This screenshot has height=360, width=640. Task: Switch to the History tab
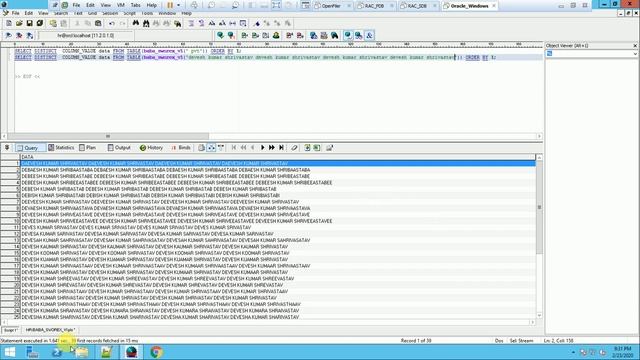click(151, 148)
